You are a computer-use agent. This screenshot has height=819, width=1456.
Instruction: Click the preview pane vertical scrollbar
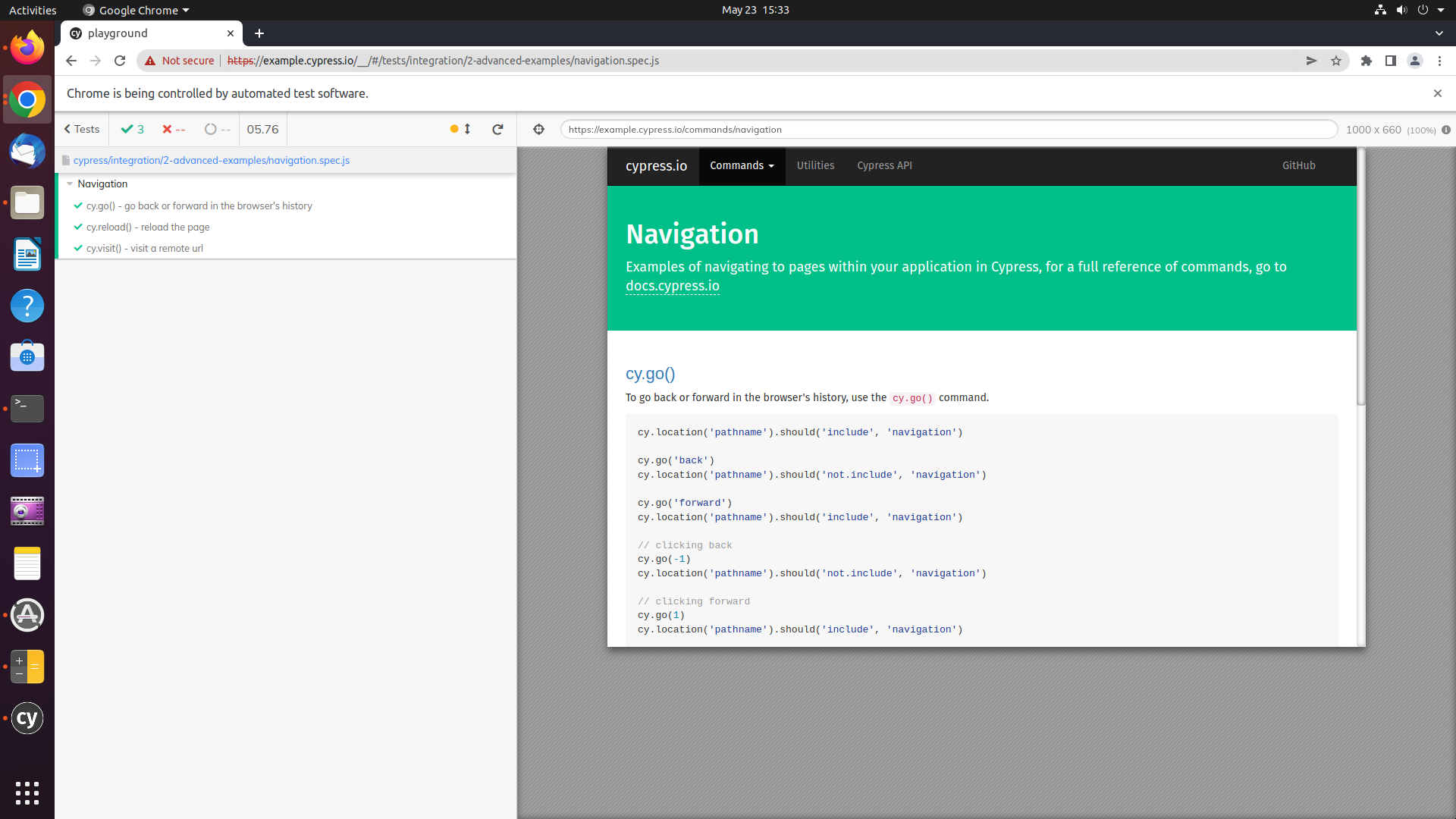point(1361,277)
